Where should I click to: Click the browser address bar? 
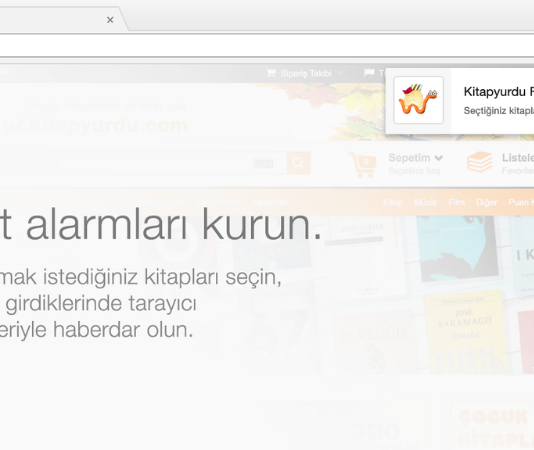pos(267,46)
